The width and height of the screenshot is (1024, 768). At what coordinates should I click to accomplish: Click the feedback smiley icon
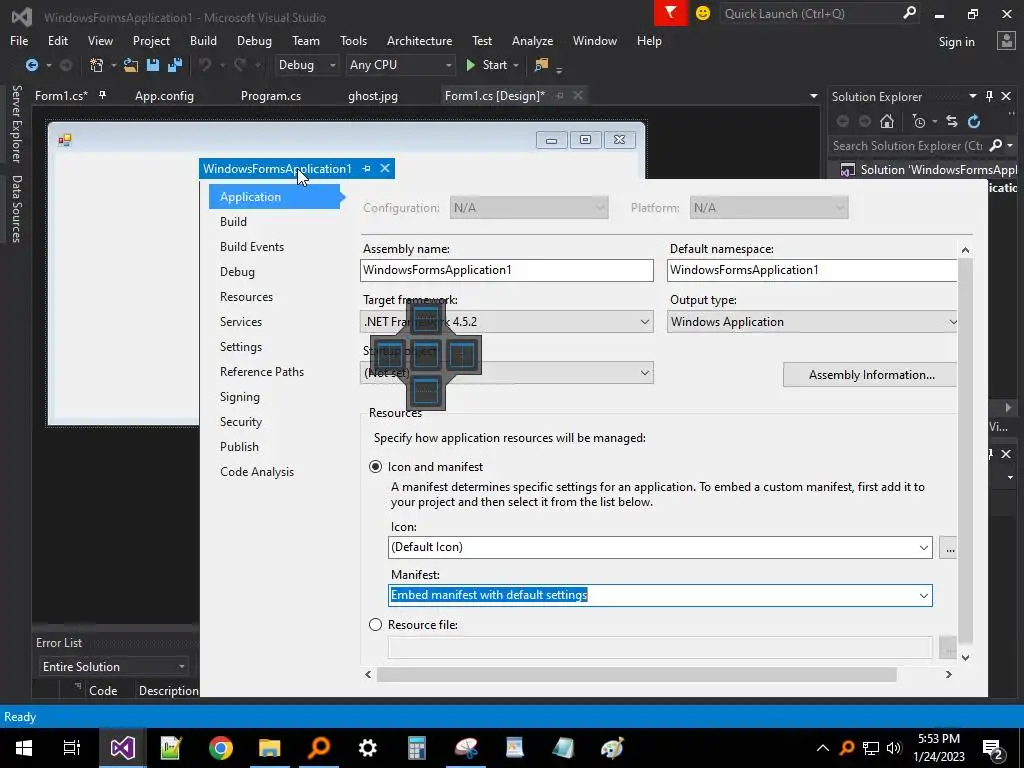[x=703, y=13]
